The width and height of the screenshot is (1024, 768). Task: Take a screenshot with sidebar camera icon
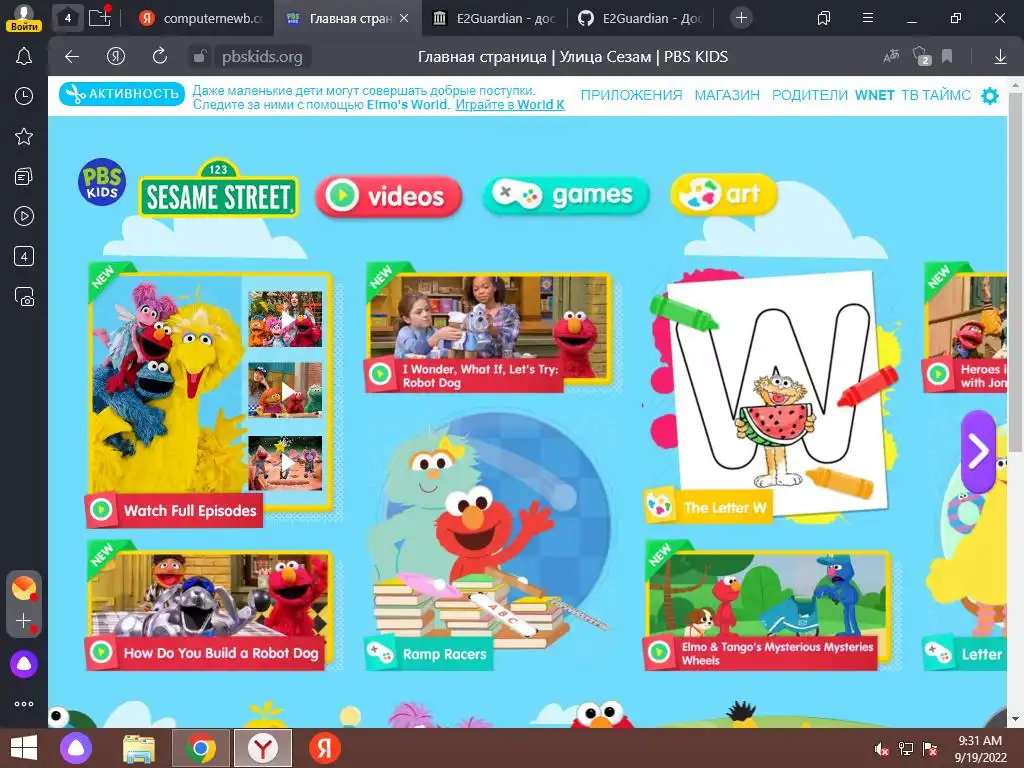click(24, 296)
